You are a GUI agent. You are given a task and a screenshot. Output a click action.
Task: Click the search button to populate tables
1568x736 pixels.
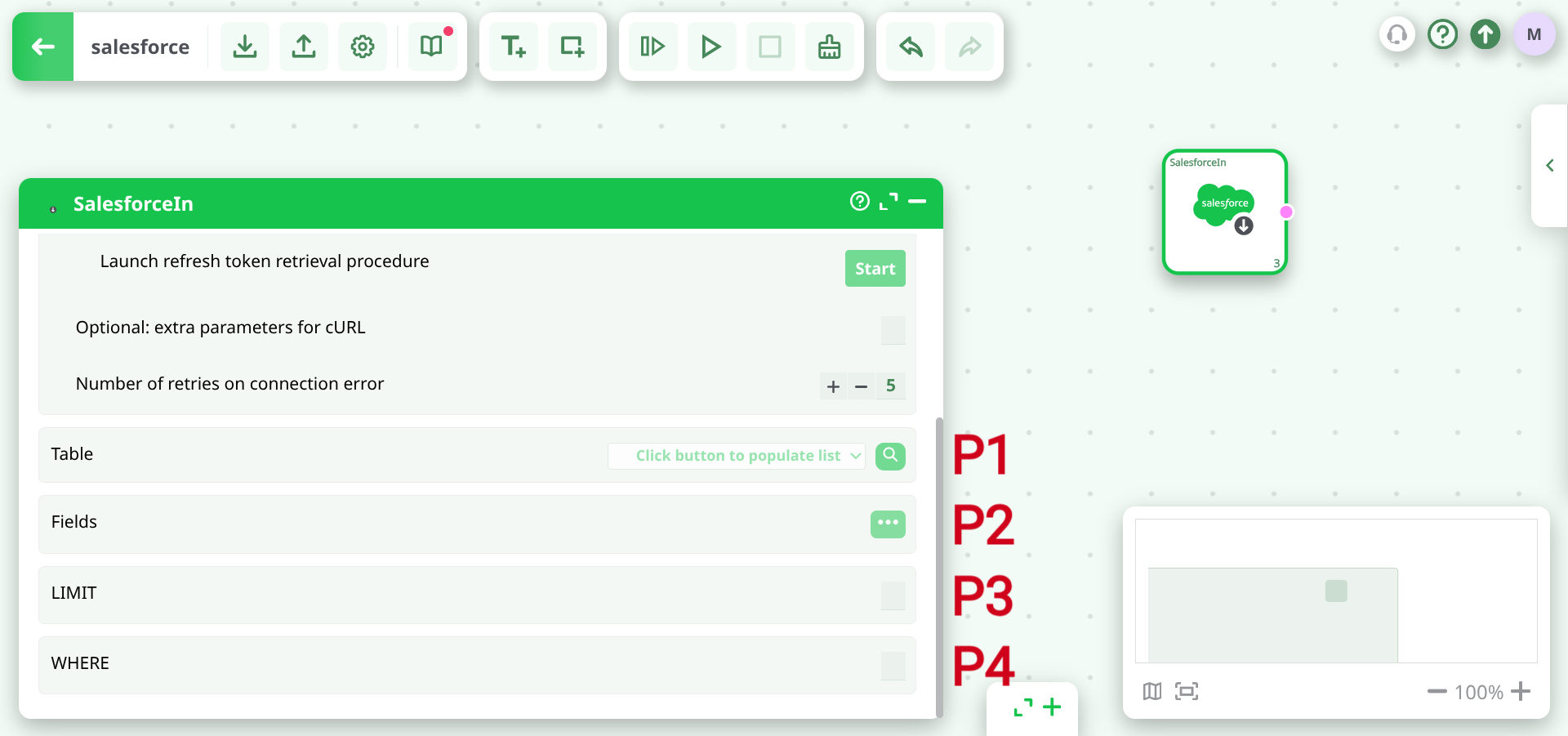pos(890,456)
